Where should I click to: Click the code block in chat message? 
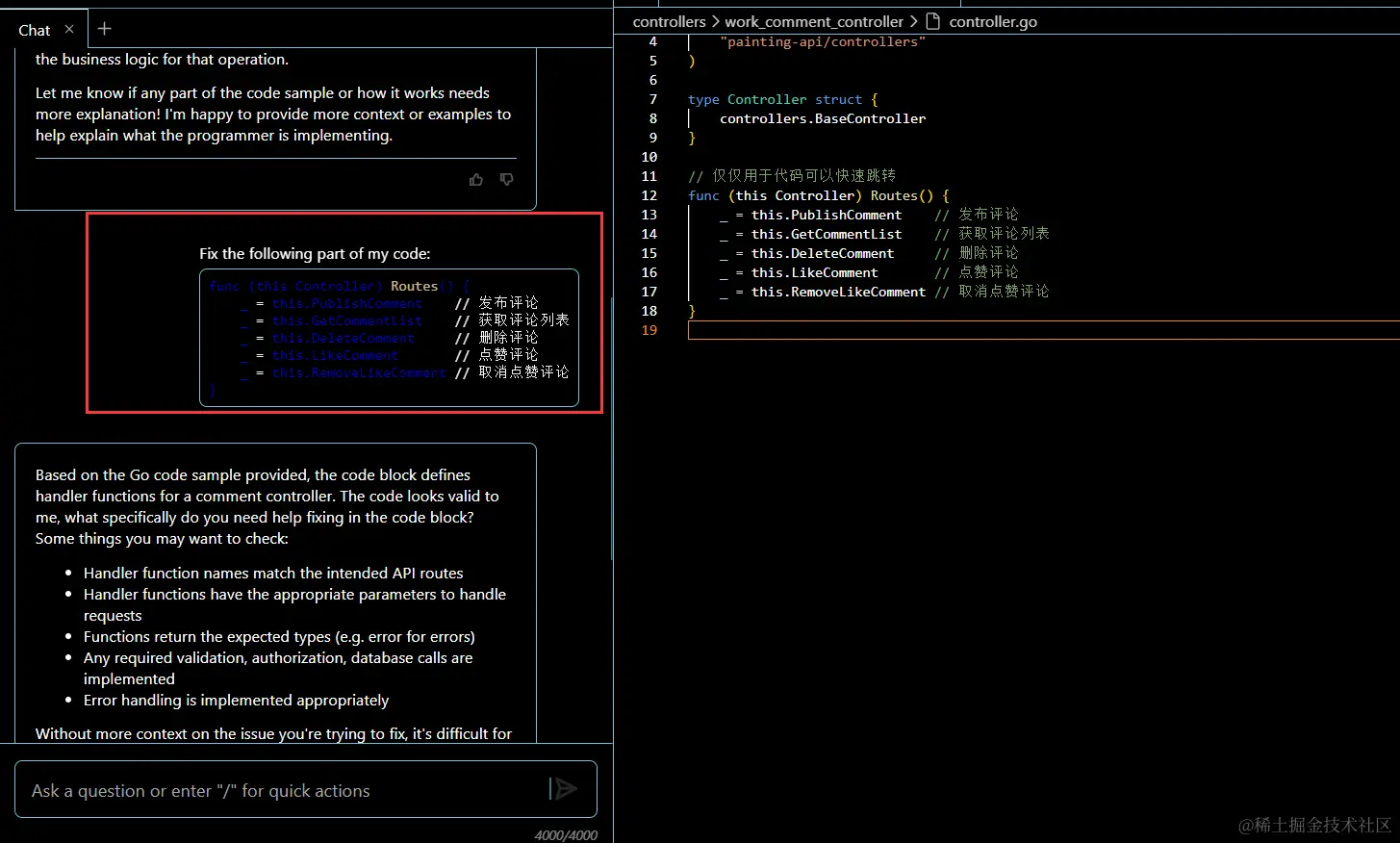coord(389,338)
